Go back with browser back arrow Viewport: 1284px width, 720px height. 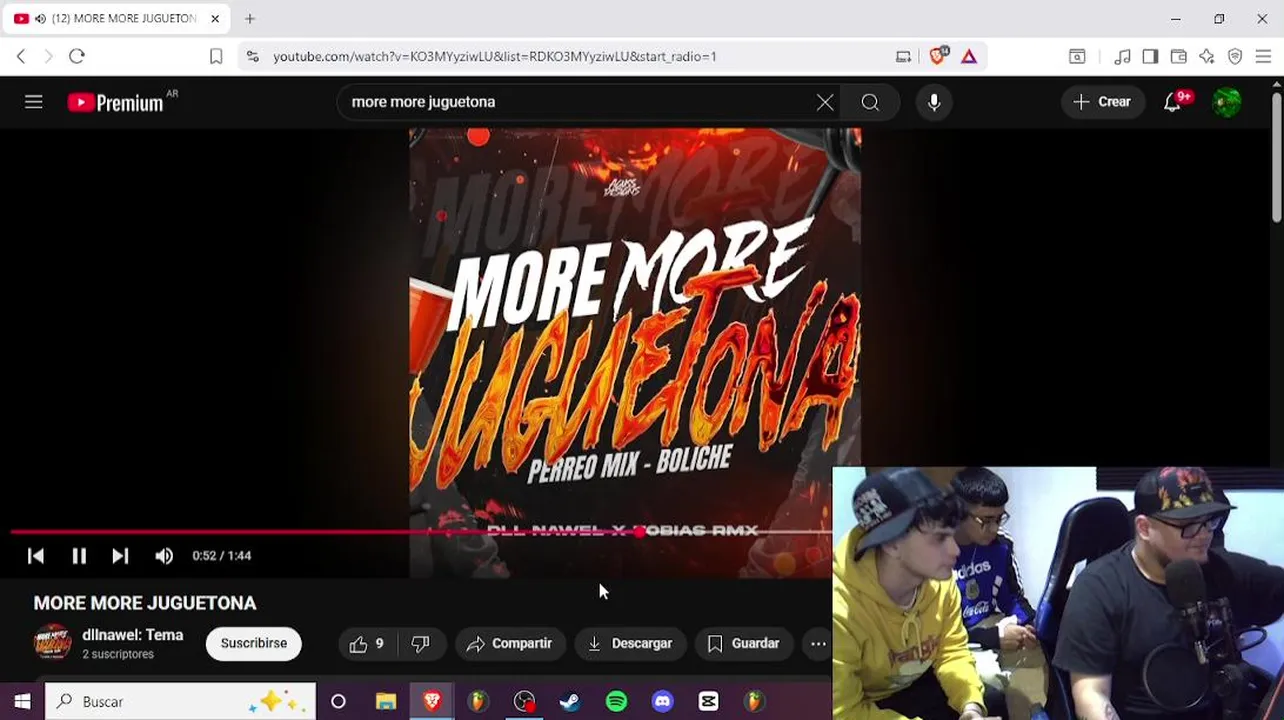(21, 56)
